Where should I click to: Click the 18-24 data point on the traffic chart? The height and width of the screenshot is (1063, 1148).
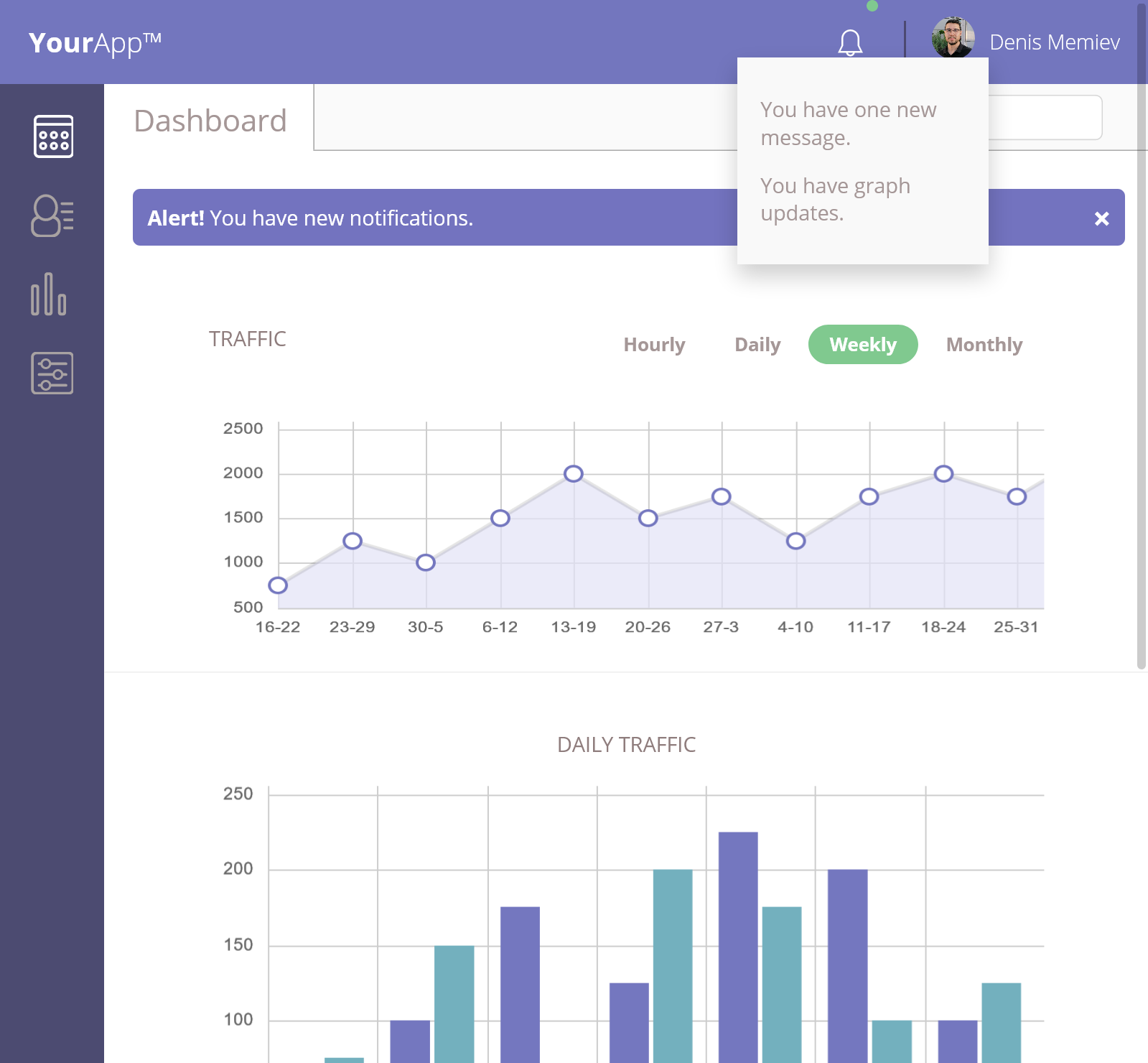pyautogui.click(x=943, y=473)
